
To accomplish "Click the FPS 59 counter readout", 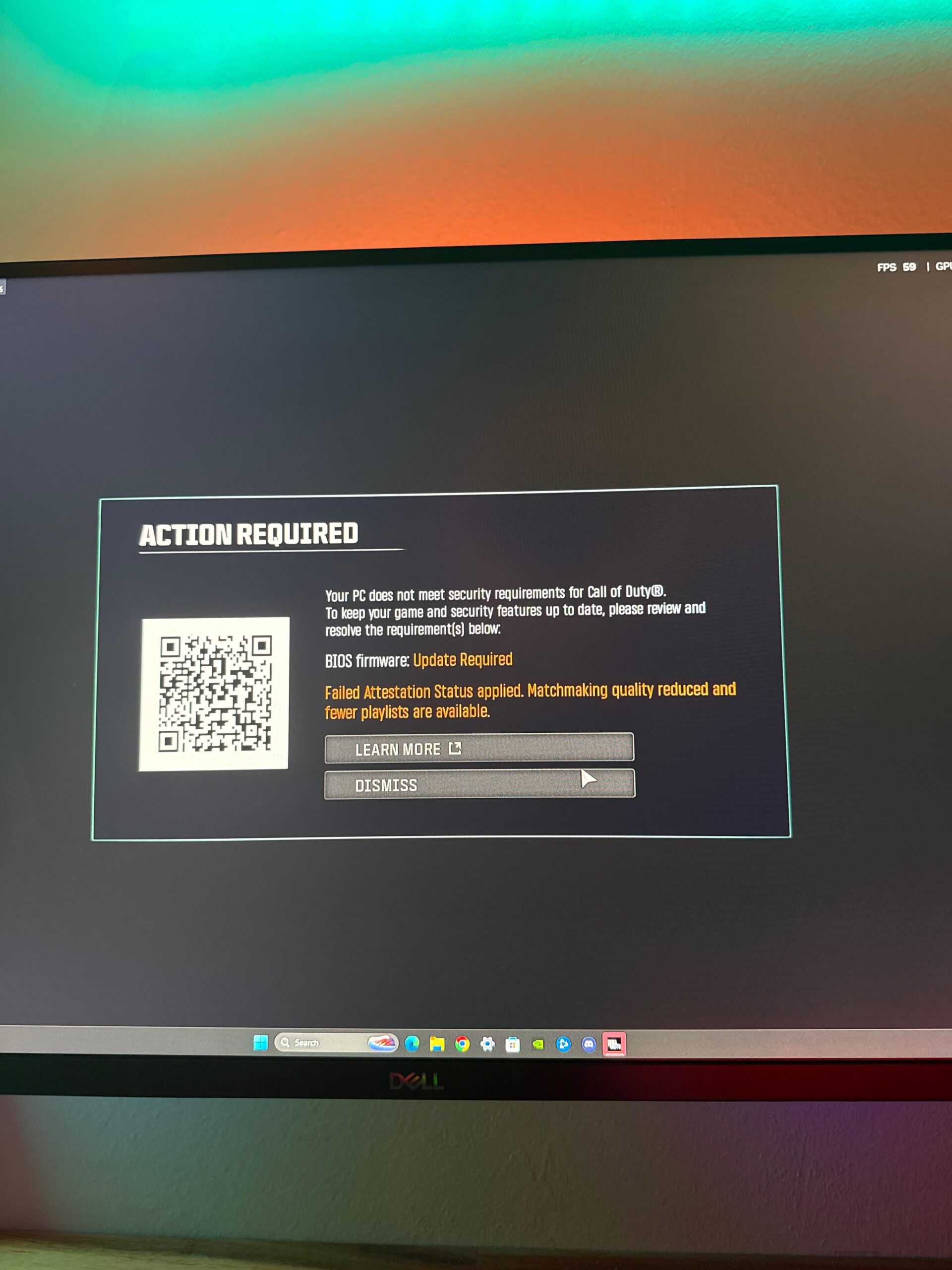I will (x=896, y=267).
